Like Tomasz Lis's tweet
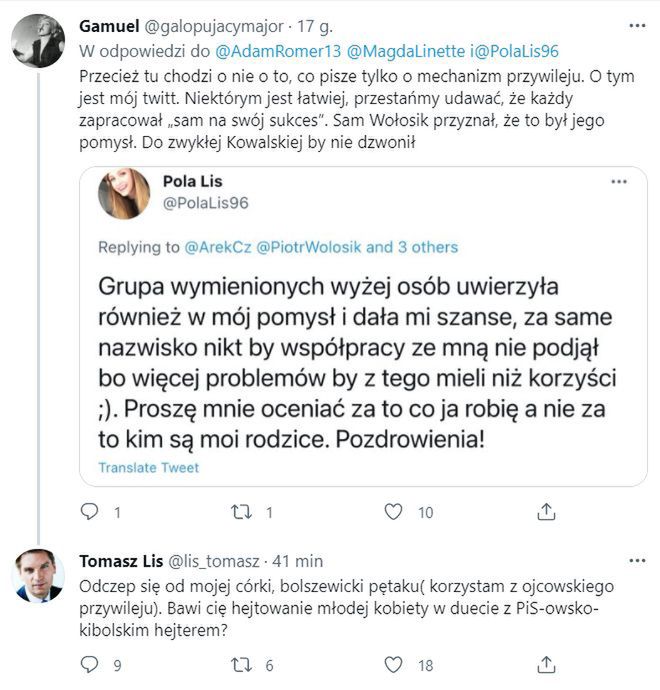 392,665
